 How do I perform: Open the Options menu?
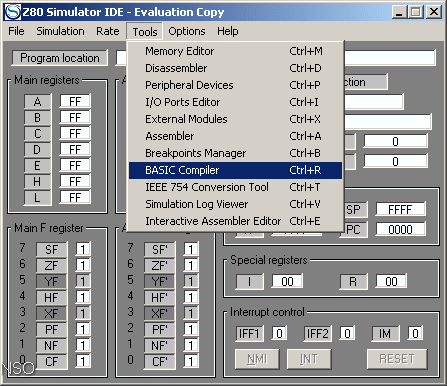tap(187, 31)
